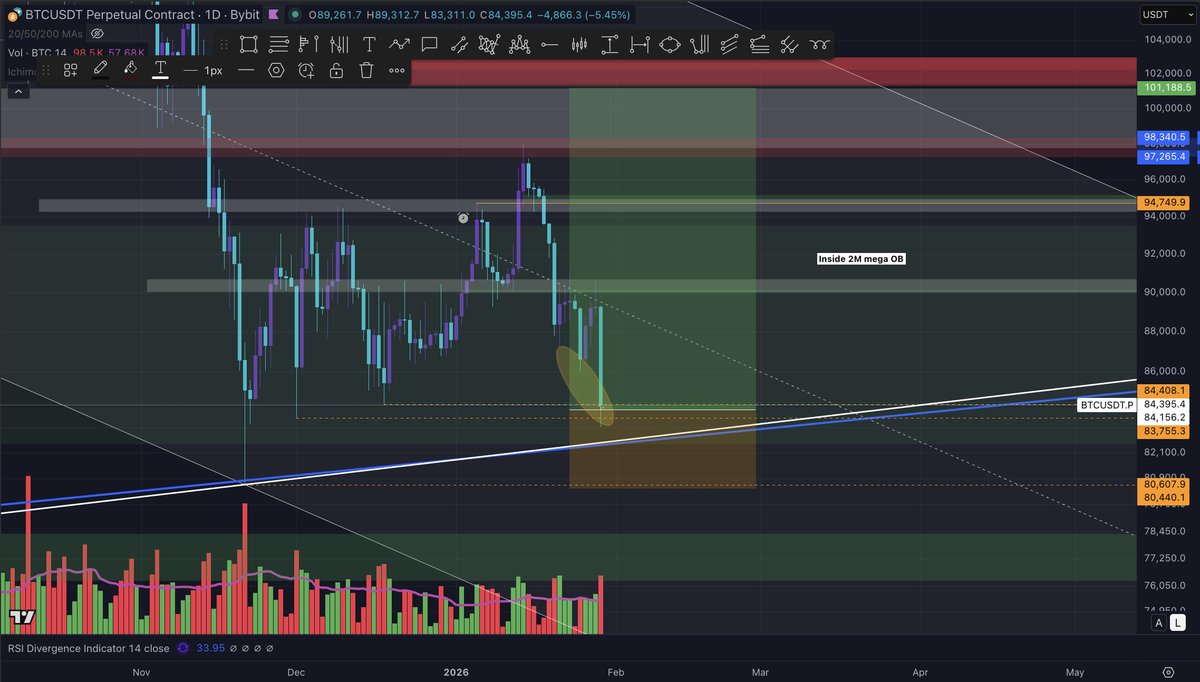This screenshot has width=1200, height=682.
Task: Add alert on drawing clock icon
Action: click(306, 70)
